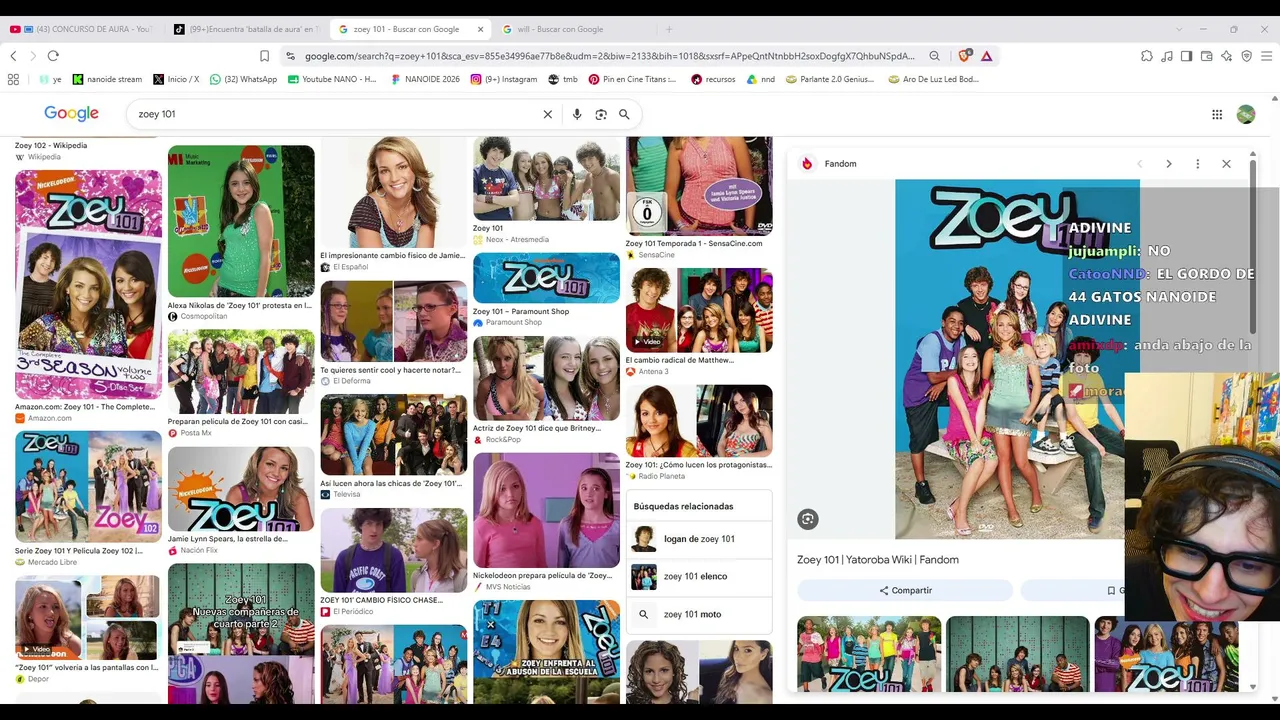Open the Nación Flix Jamie Lynn Spears result
Screen dimensions: 1280x720
tap(241, 489)
